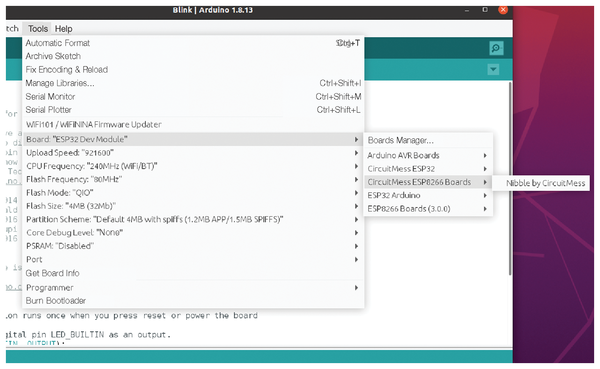Image resolution: width=600 pixels, height=369 pixels.
Task: Minimize the Arduino window
Action: (467, 10)
